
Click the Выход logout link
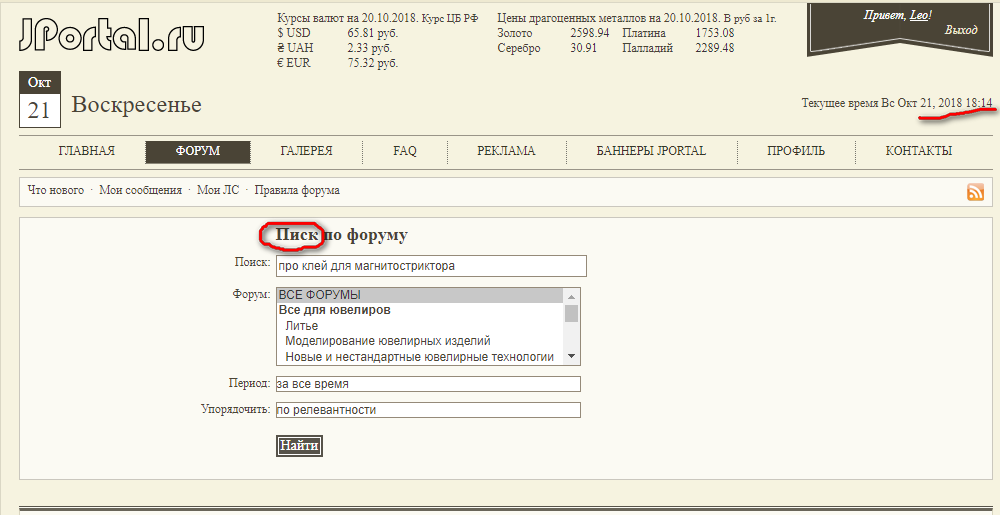961,30
